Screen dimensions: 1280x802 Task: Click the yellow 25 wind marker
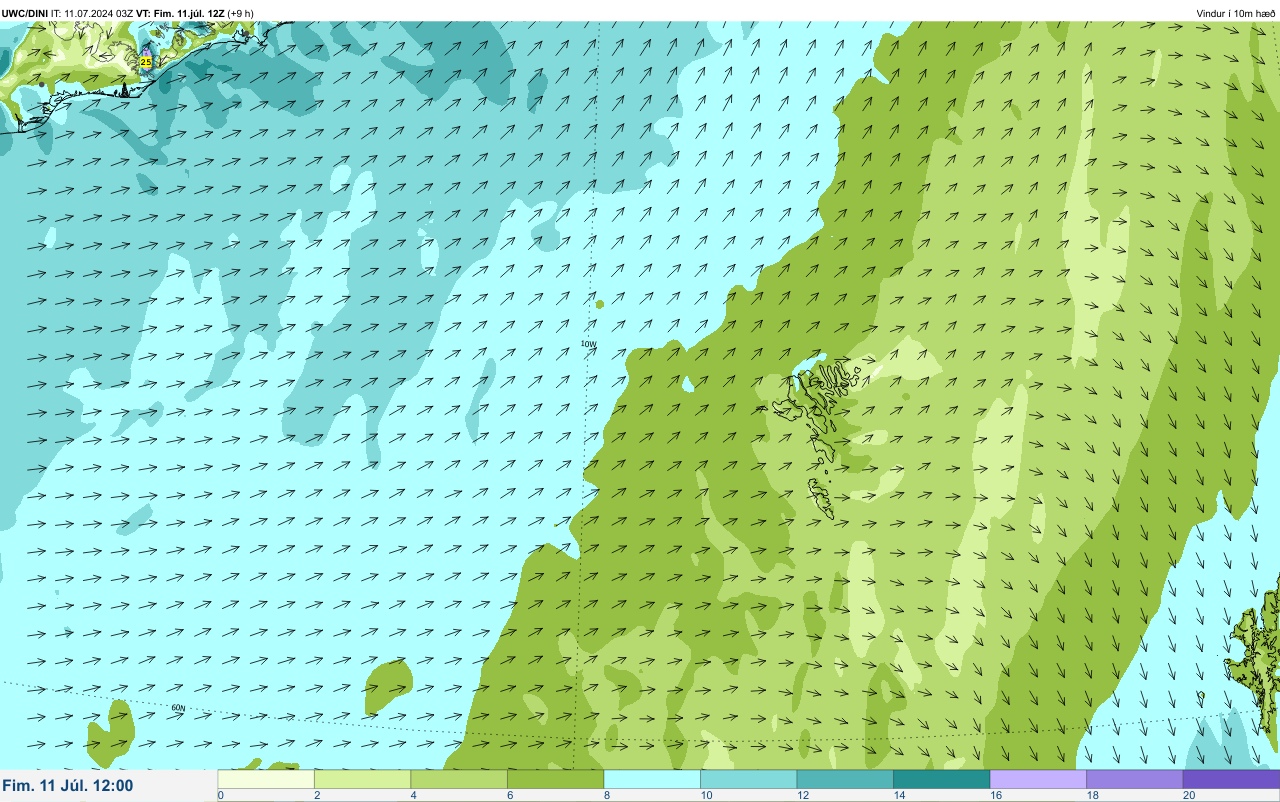point(146,61)
